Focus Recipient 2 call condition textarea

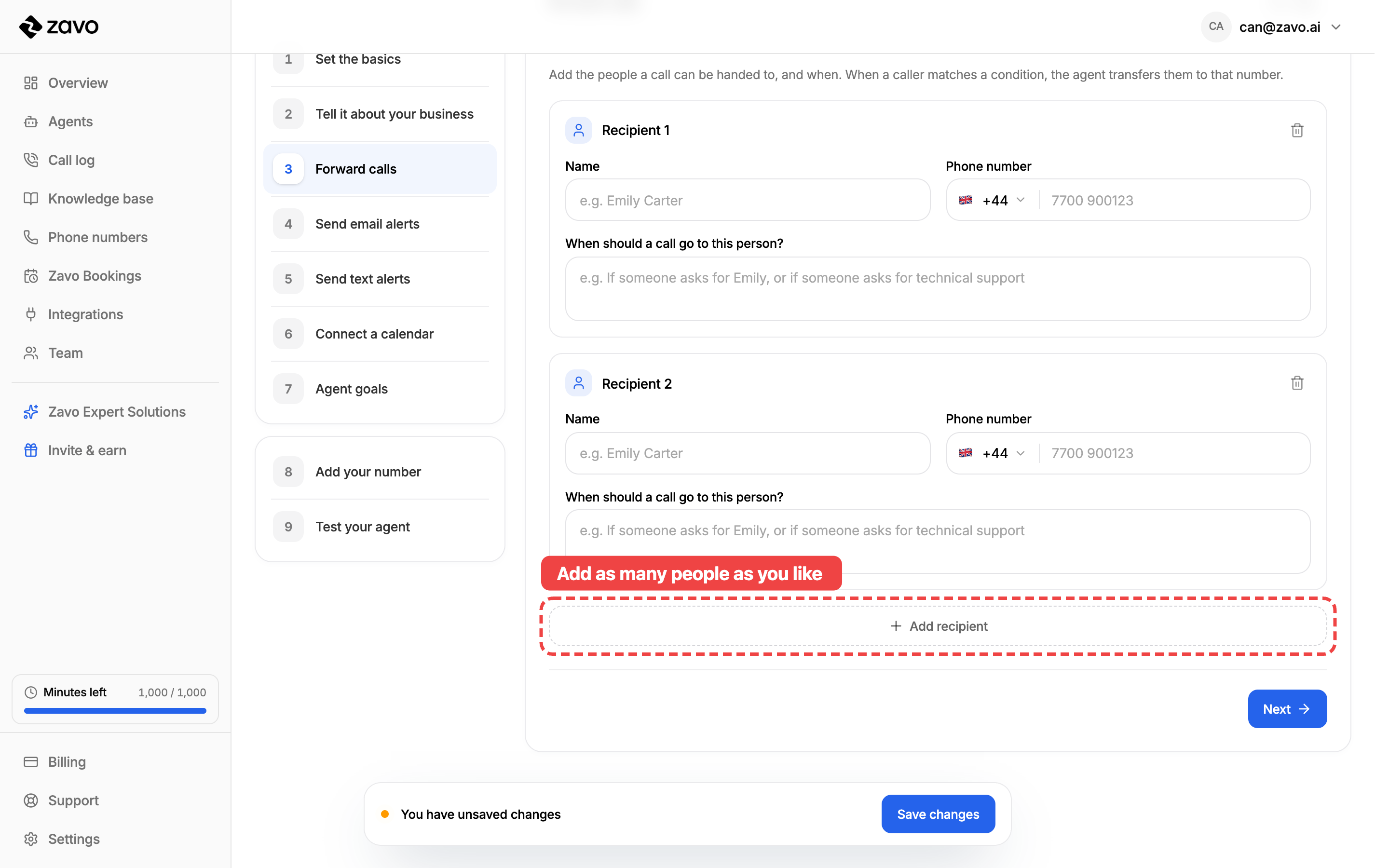937,542
